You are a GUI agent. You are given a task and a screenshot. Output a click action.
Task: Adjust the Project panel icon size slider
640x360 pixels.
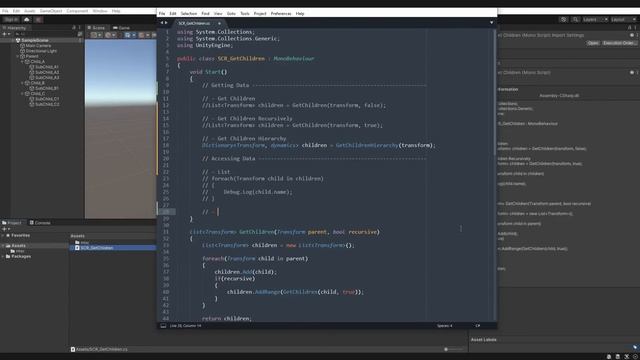[454, 349]
